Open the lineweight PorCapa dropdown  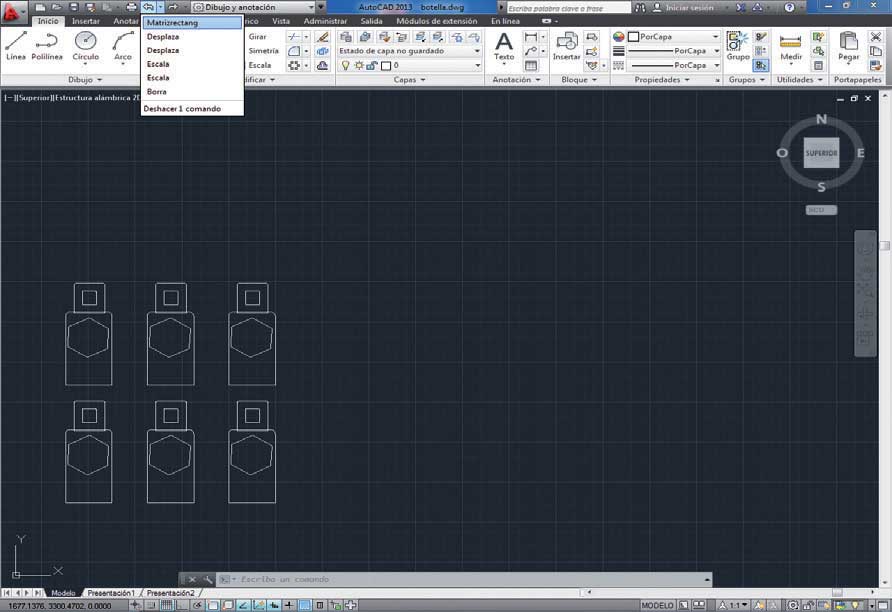coord(673,51)
